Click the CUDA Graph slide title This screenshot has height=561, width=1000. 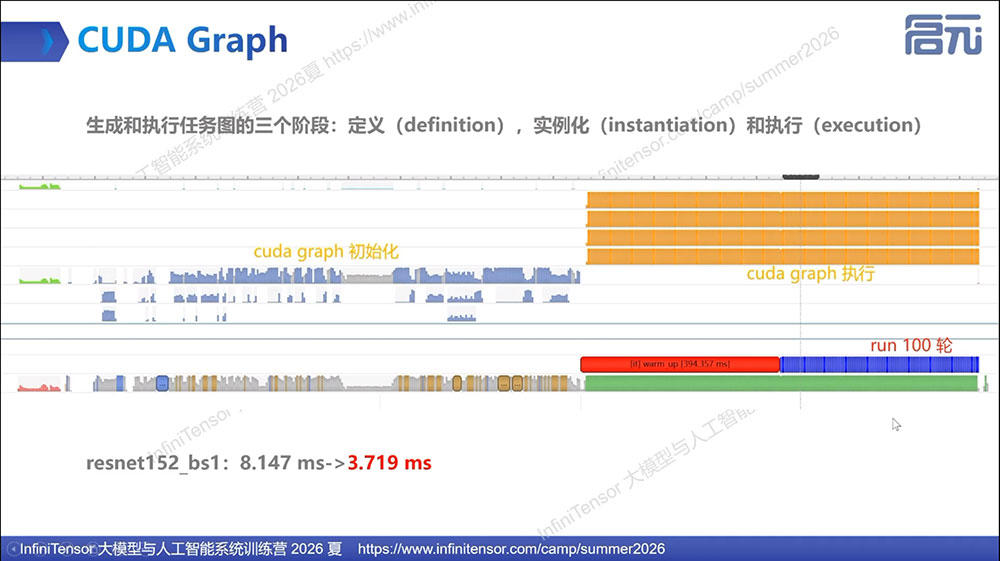(182, 40)
